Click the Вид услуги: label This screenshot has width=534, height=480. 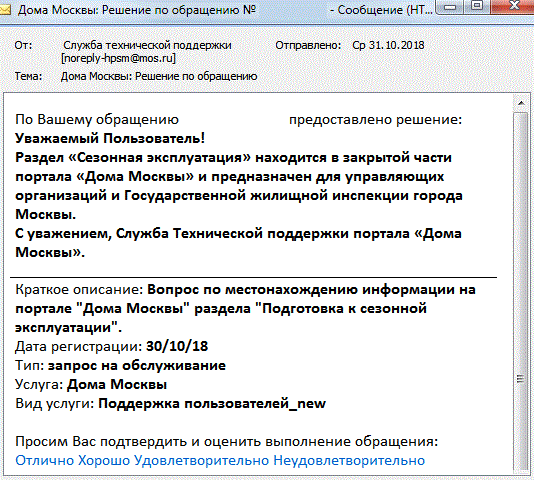[55, 404]
